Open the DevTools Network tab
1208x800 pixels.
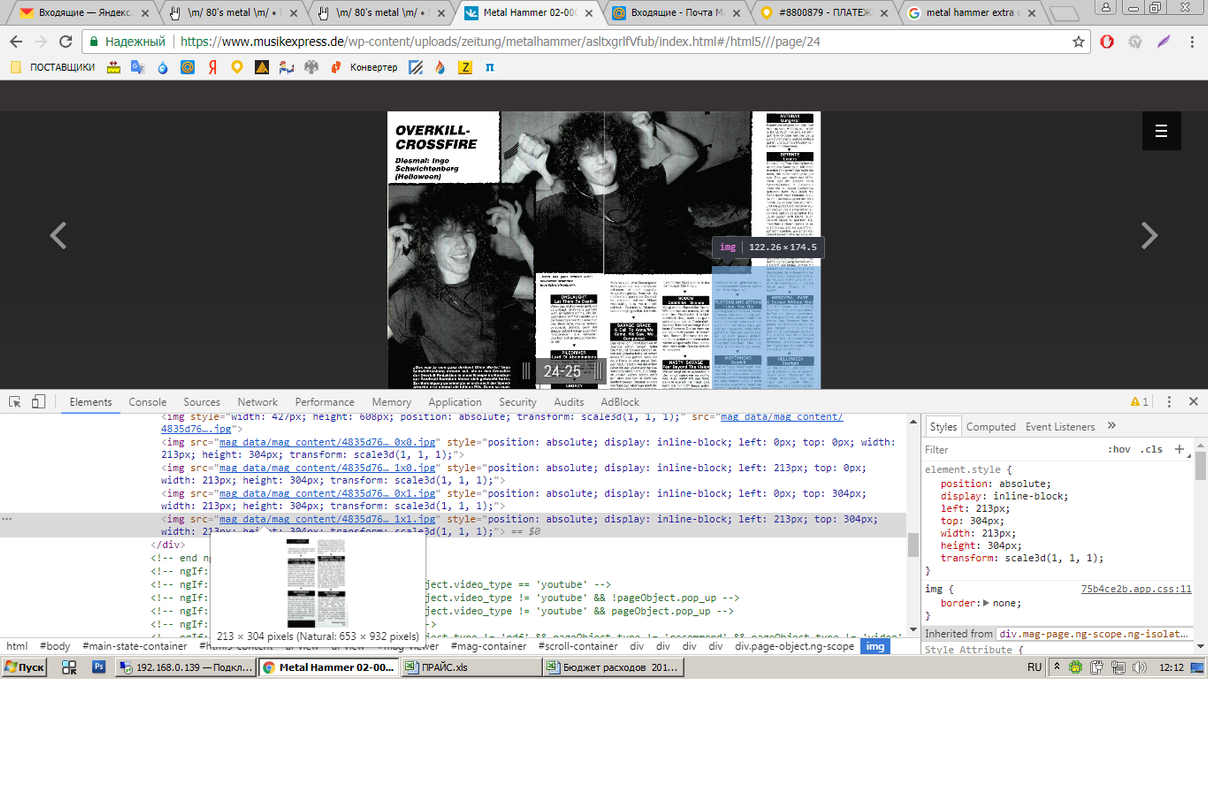(x=258, y=402)
